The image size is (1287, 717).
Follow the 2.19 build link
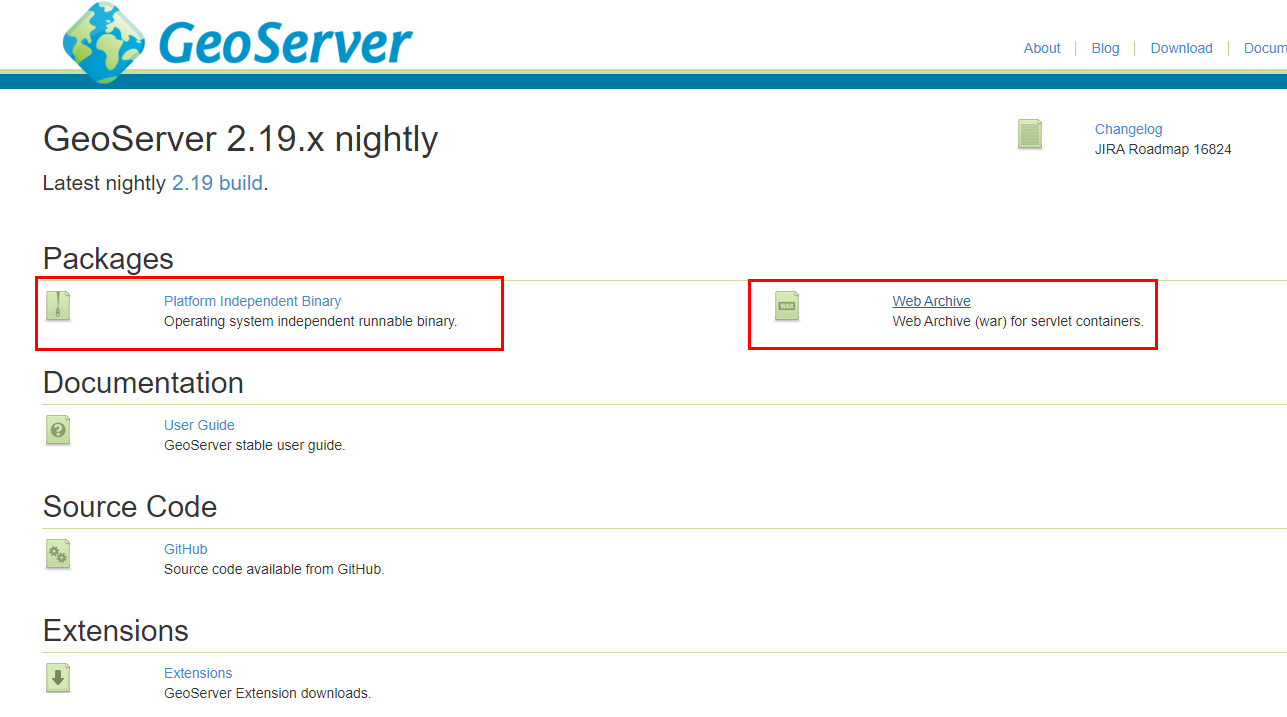[x=217, y=183]
